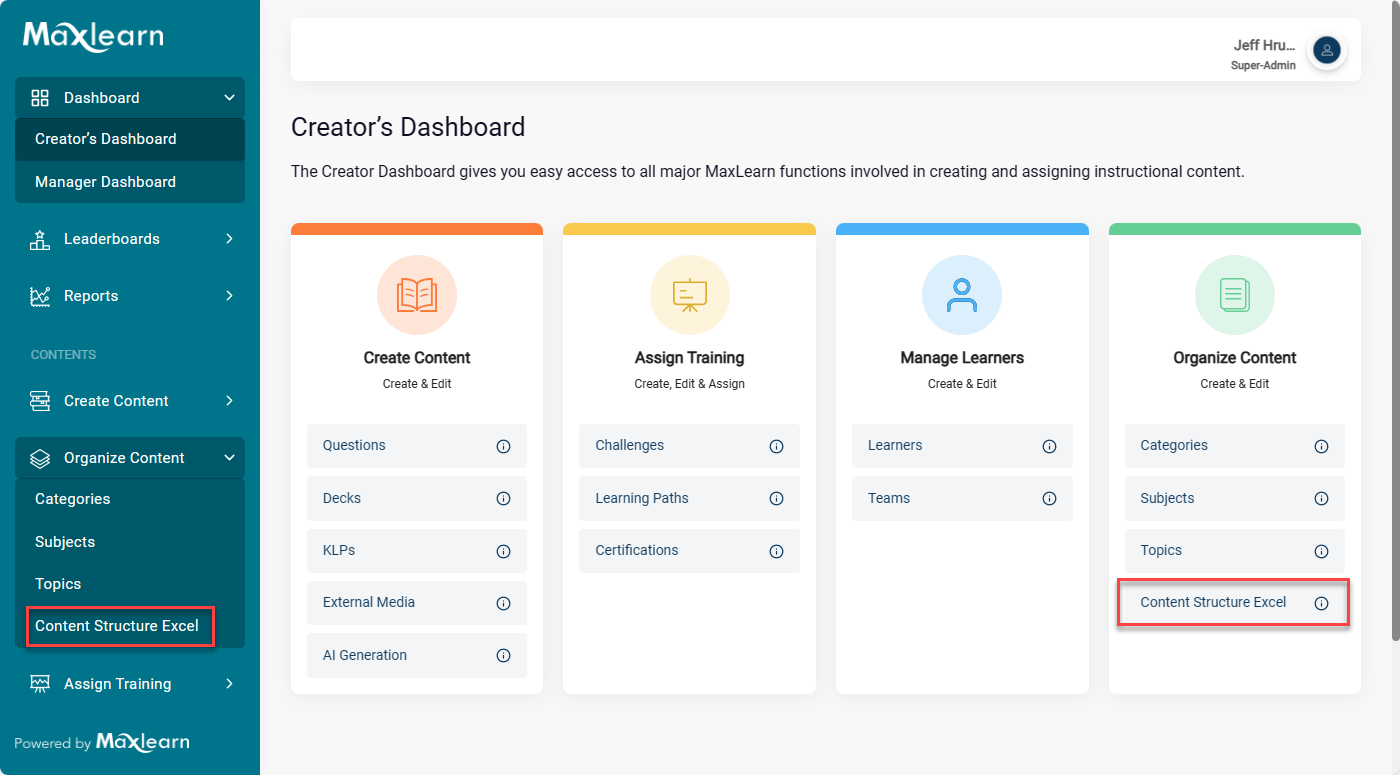Expand the Create Content sidebar chevron
1400x775 pixels.
pyautogui.click(x=229, y=401)
